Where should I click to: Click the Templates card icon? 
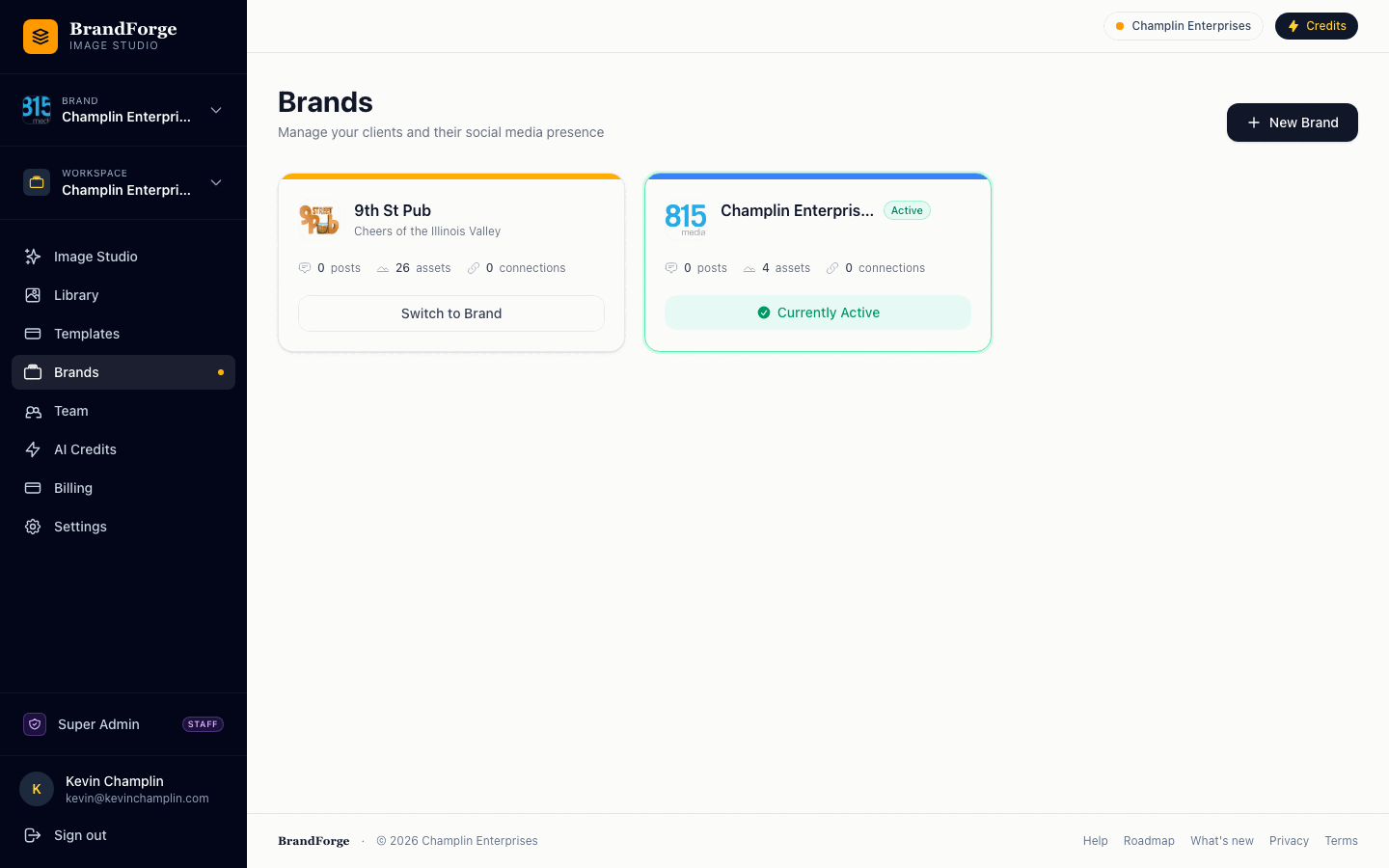click(33, 334)
